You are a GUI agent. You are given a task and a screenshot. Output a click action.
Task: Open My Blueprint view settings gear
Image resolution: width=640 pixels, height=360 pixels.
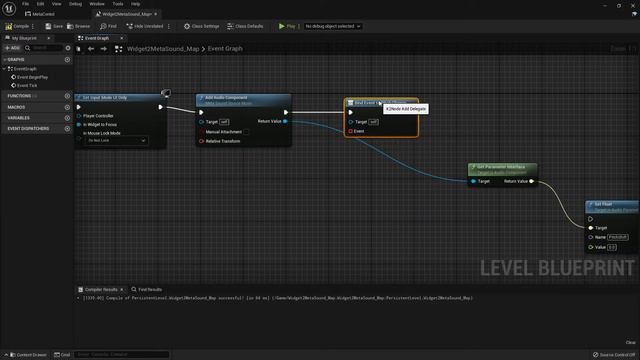click(x=68, y=48)
